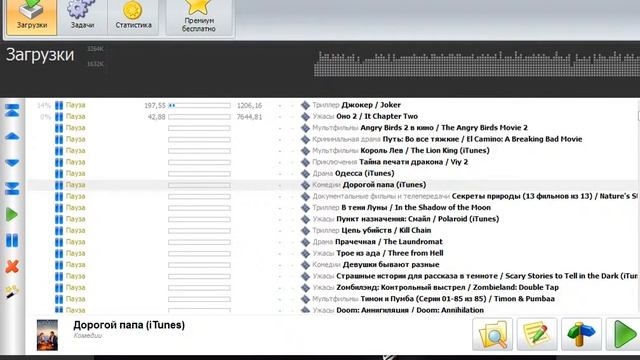Open the Статистика tab
640x360 pixels.
tap(133, 17)
